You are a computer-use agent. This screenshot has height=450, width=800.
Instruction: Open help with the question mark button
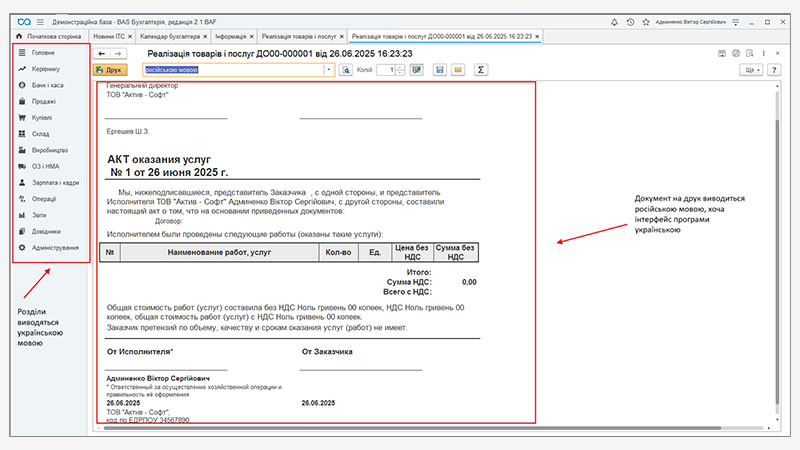pos(774,70)
